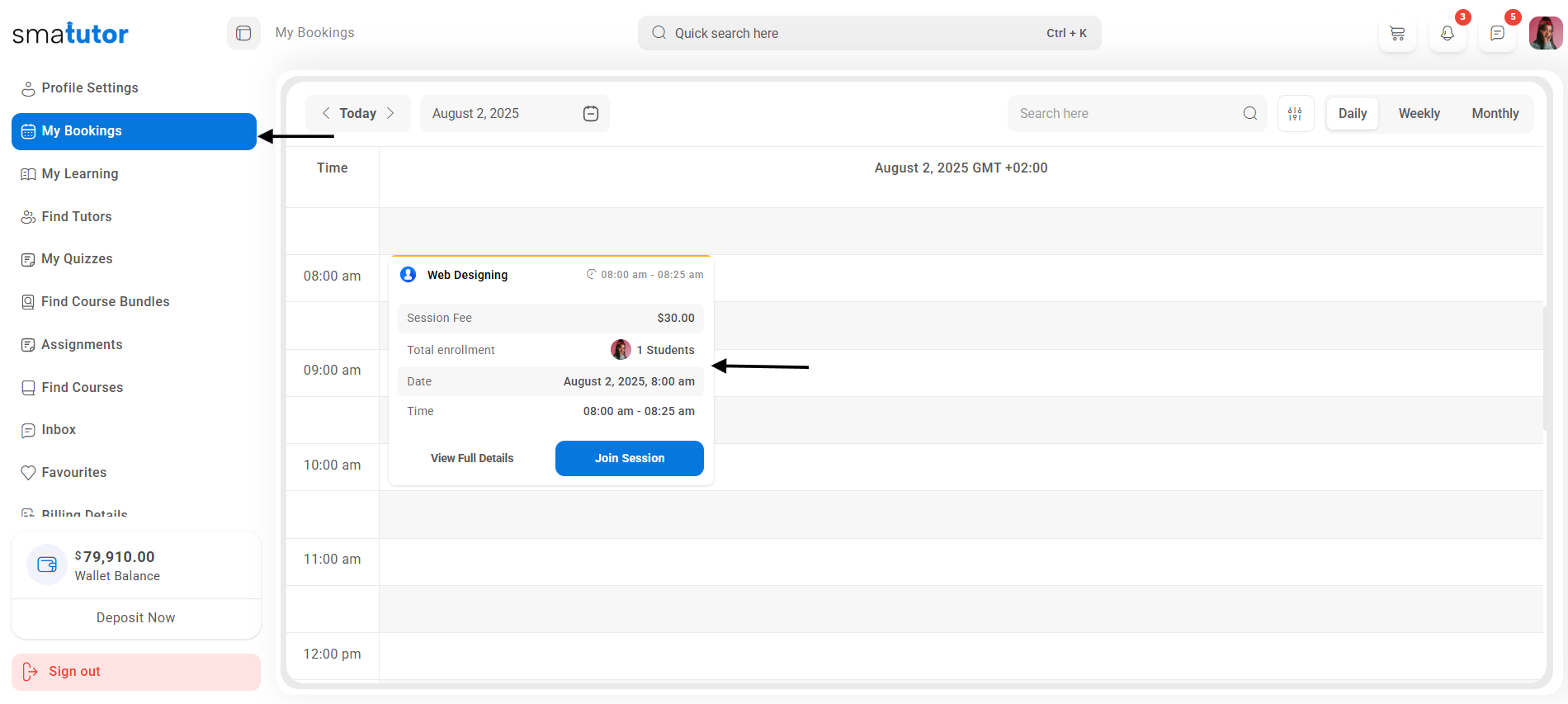Image resolution: width=1568 pixels, height=704 pixels.
Task: Open Find Tutors in the sidebar
Action: pos(77,217)
